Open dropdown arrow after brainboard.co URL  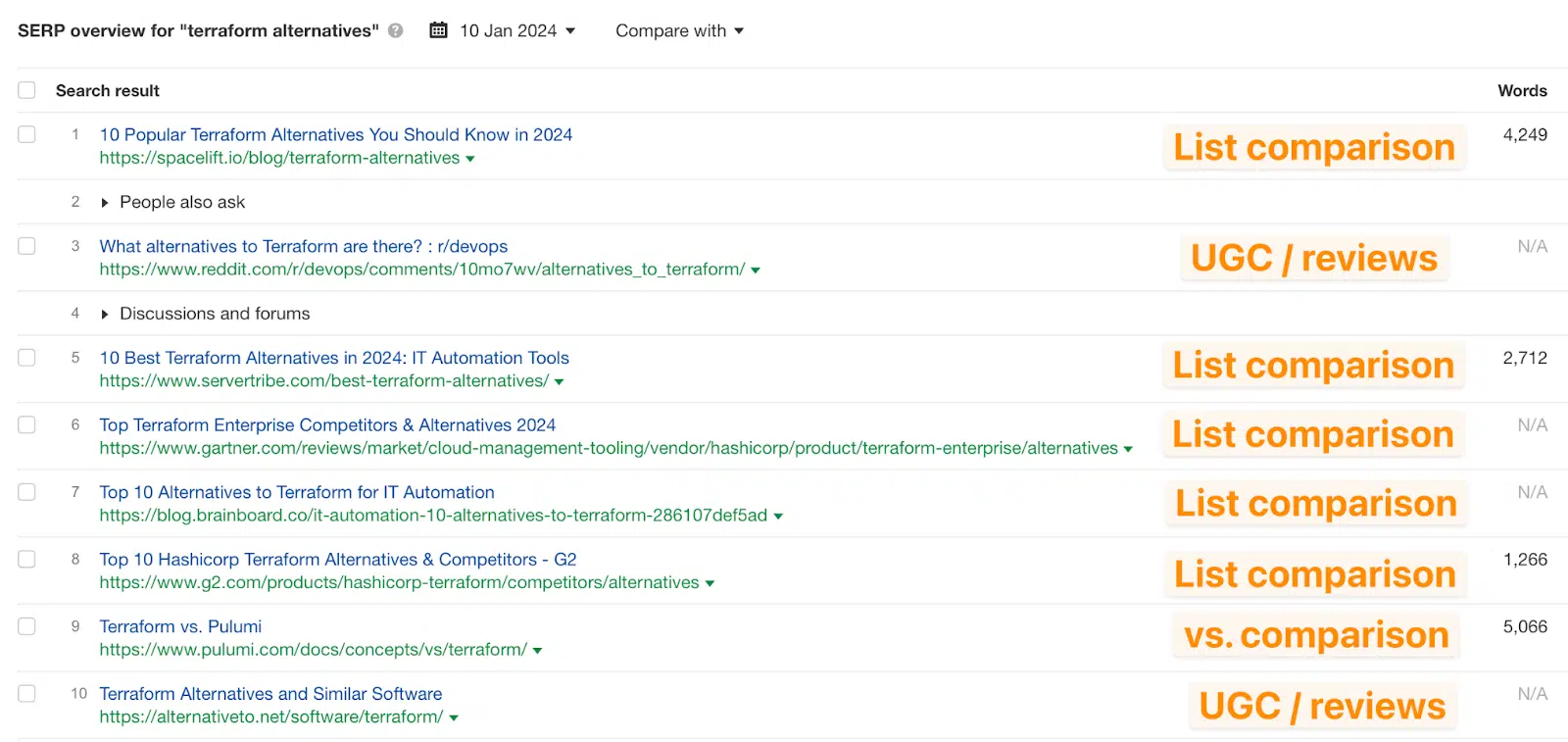pos(778,517)
